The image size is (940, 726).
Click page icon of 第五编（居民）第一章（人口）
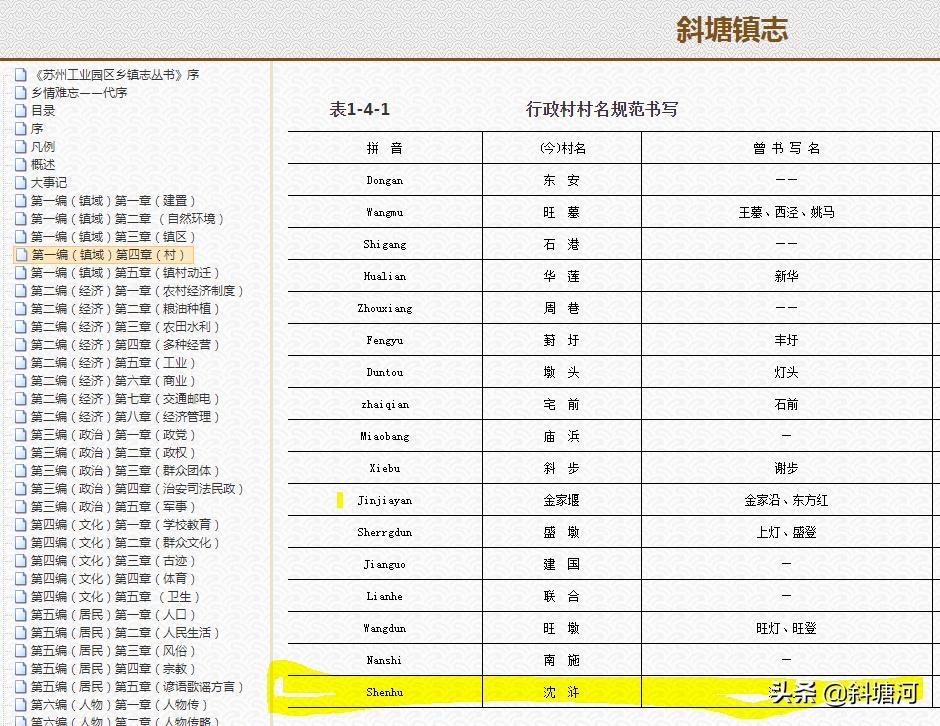coord(21,614)
